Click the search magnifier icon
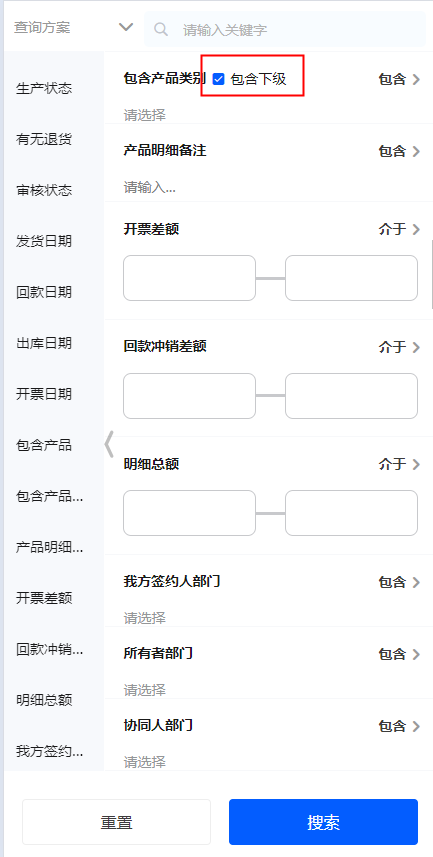Viewport: 433px width, 857px height. pyautogui.click(x=161, y=29)
